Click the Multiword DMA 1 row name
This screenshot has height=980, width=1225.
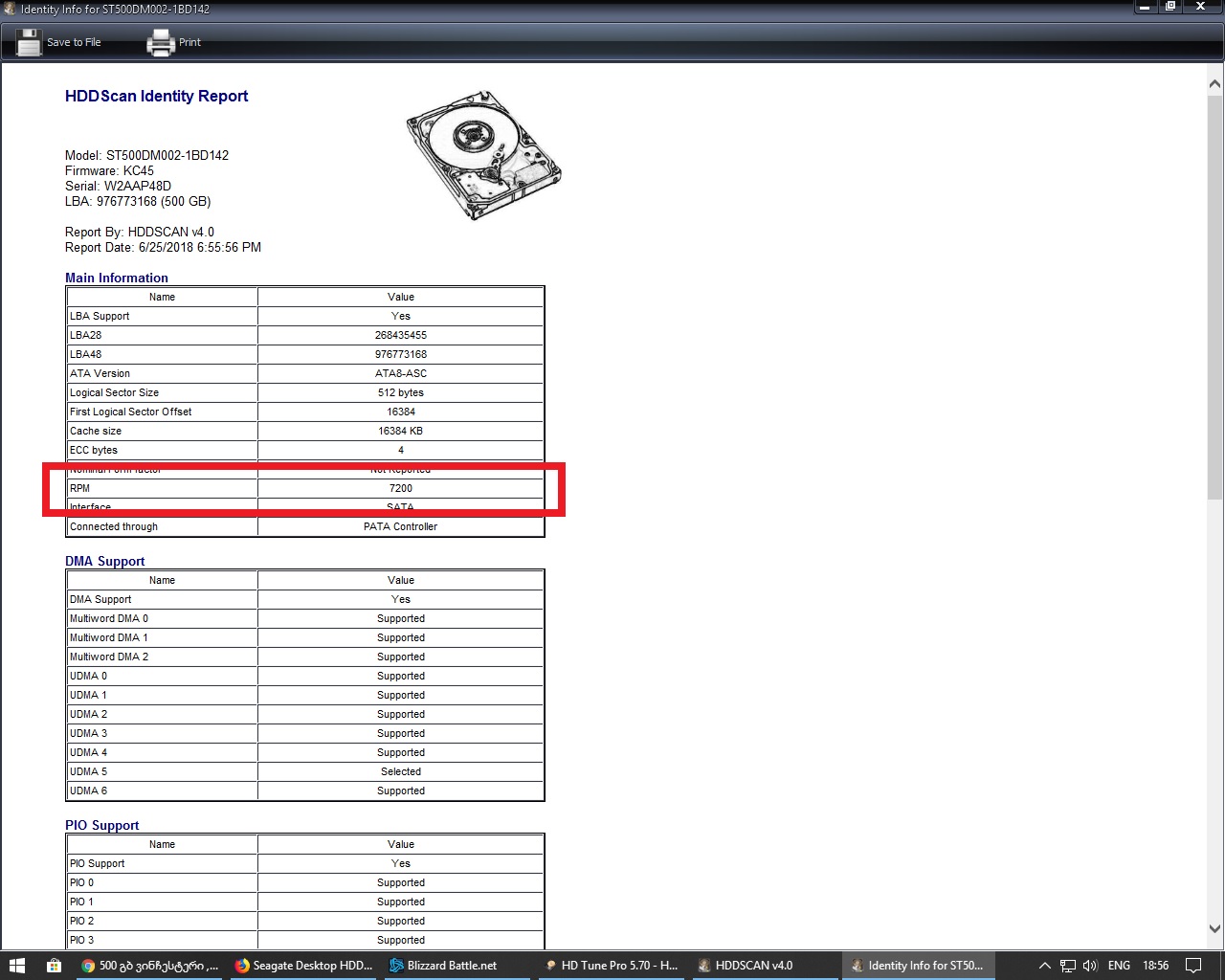(x=109, y=637)
